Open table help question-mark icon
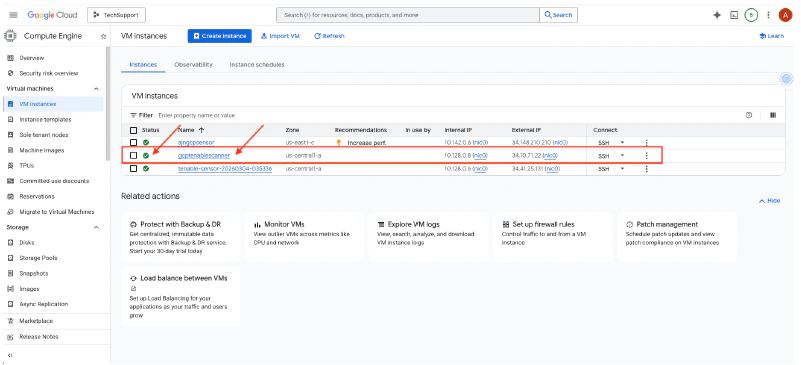Viewport: 801px width, 365px height. 749,115
